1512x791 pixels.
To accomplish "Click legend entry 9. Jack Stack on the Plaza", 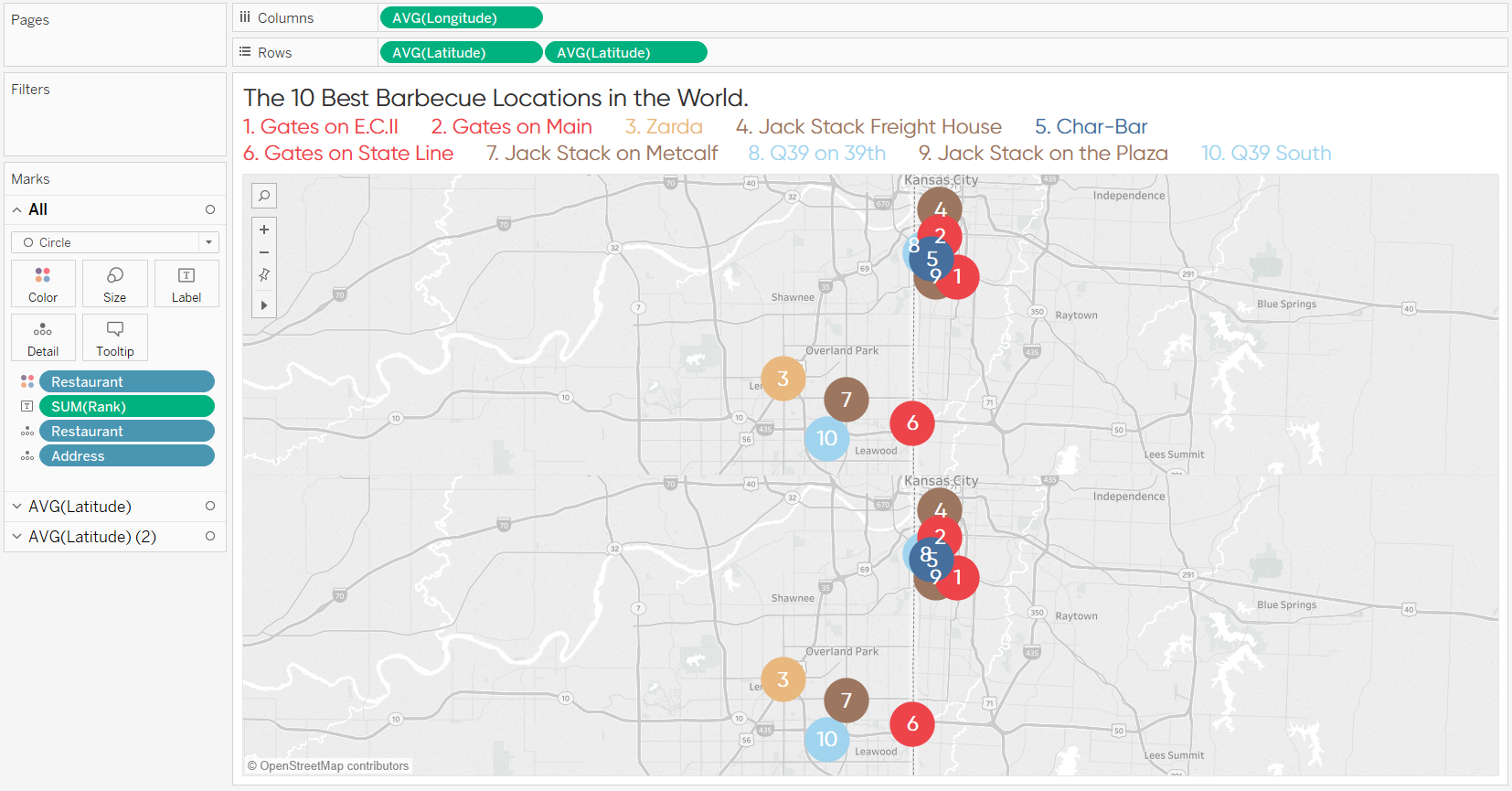I will [1043, 153].
